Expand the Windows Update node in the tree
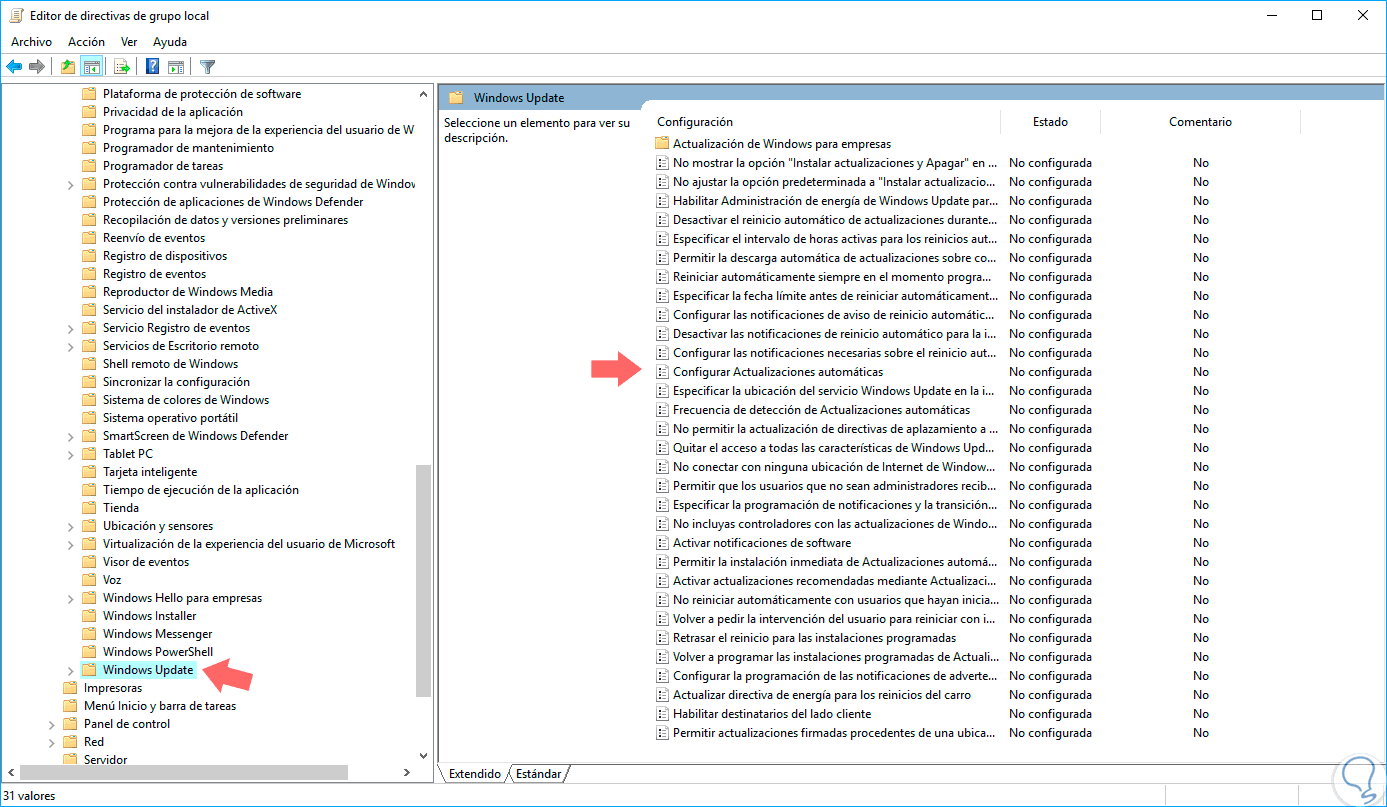 (70, 670)
